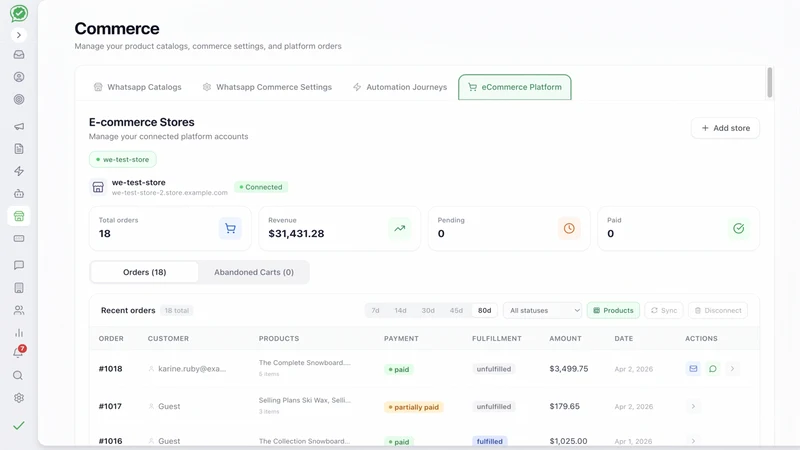Click the email icon for order #1018

pos(693,368)
